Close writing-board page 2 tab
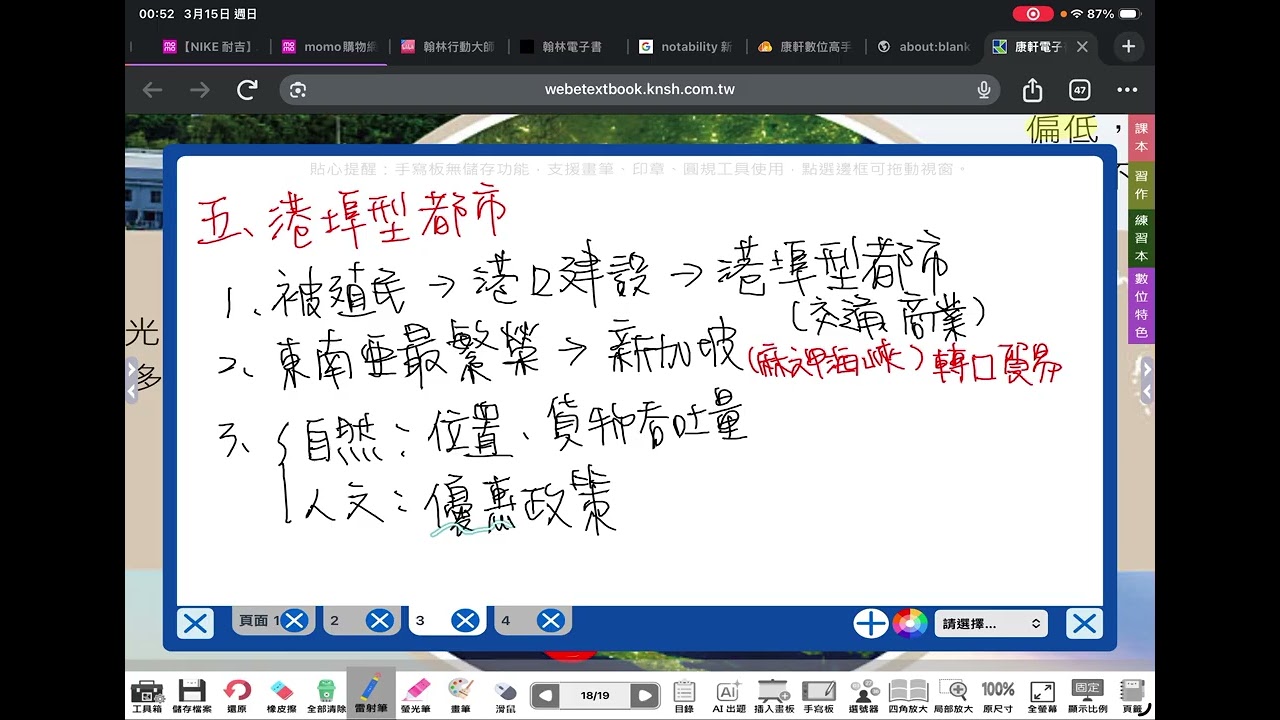The width and height of the screenshot is (1280, 720). point(380,621)
